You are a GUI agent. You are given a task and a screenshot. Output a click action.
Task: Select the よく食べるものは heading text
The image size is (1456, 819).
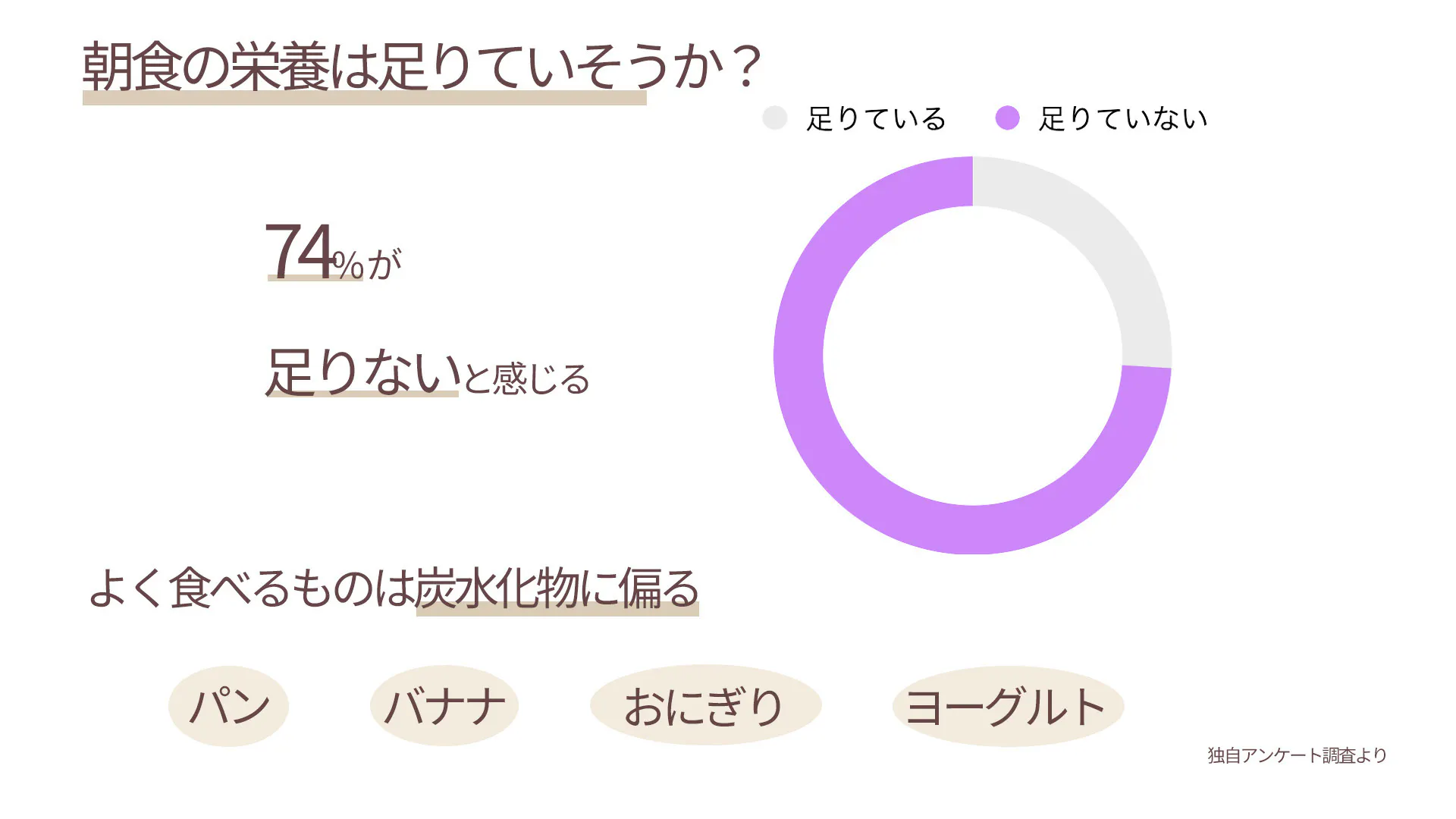click(x=250, y=588)
